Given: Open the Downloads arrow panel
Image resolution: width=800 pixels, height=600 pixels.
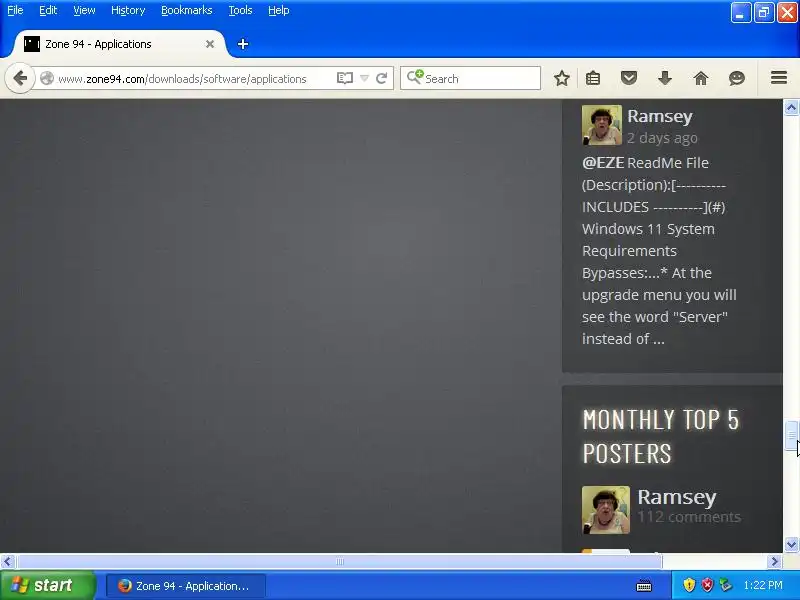Looking at the screenshot, I should point(665,79).
